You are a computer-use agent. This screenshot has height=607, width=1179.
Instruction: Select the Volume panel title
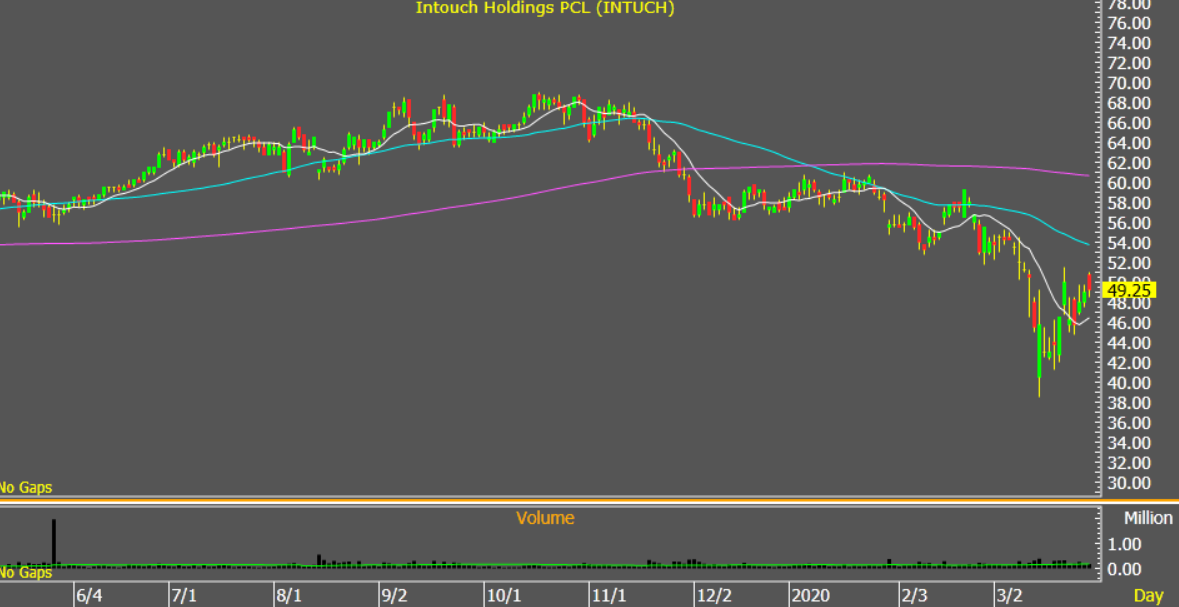(545, 518)
